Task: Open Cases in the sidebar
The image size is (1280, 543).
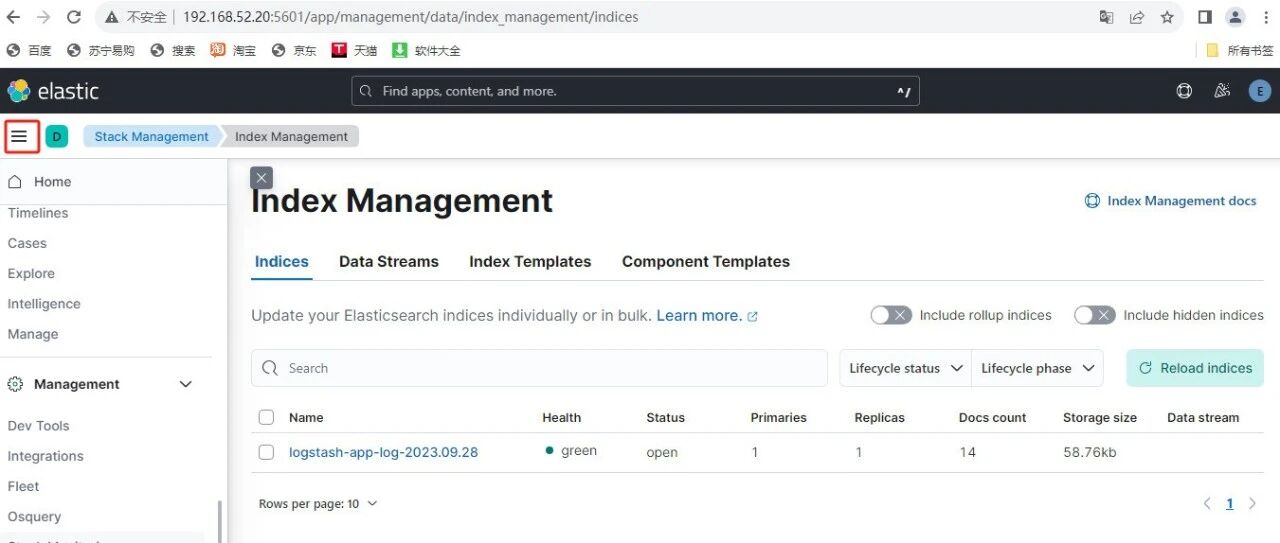Action: 27,243
